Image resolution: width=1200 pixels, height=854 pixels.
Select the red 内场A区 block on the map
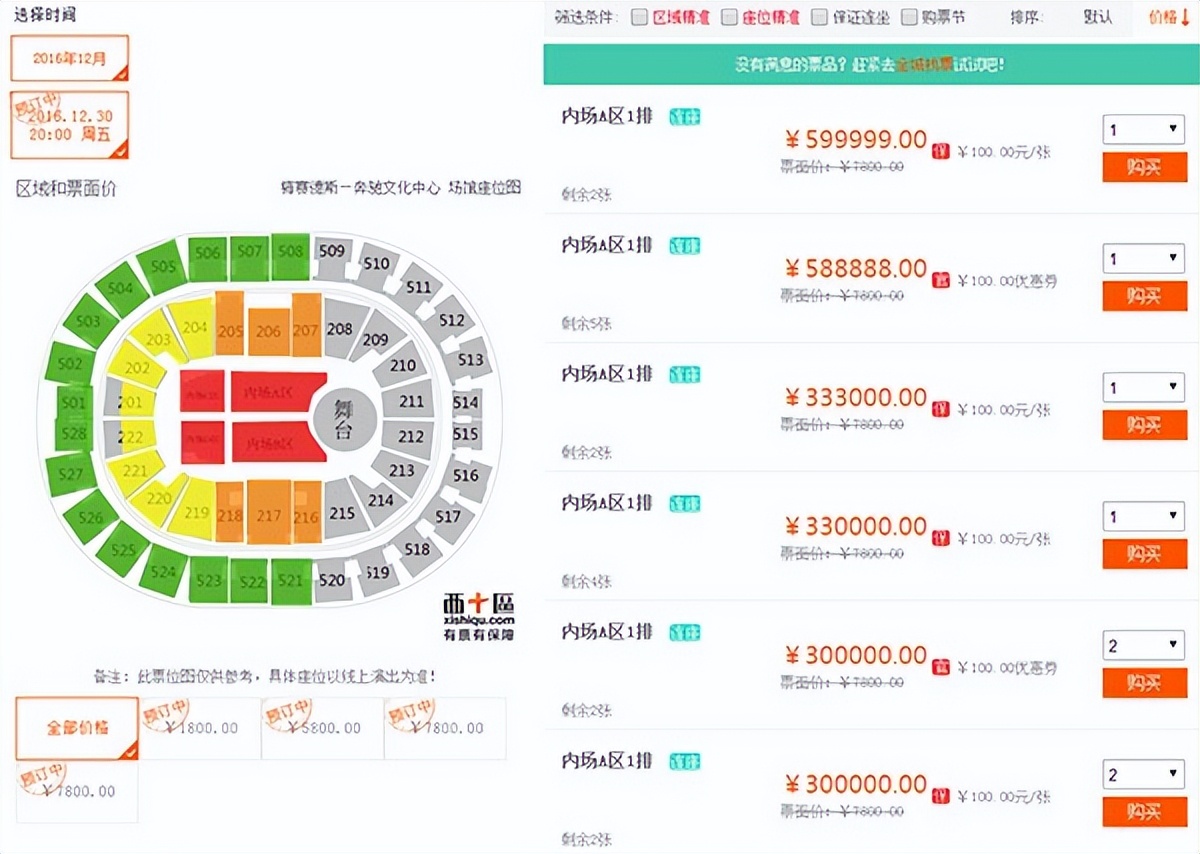pyautogui.click(x=276, y=391)
